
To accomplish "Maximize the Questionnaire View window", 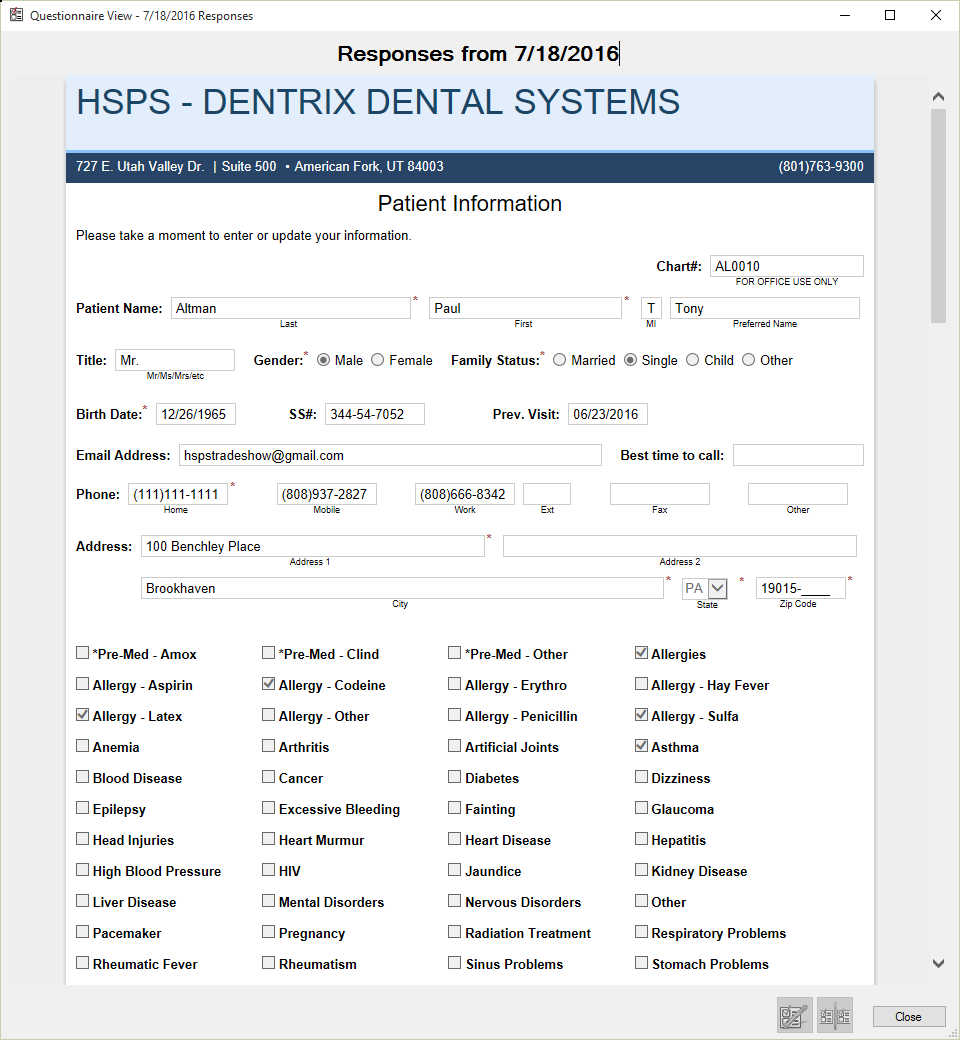I will 890,15.
